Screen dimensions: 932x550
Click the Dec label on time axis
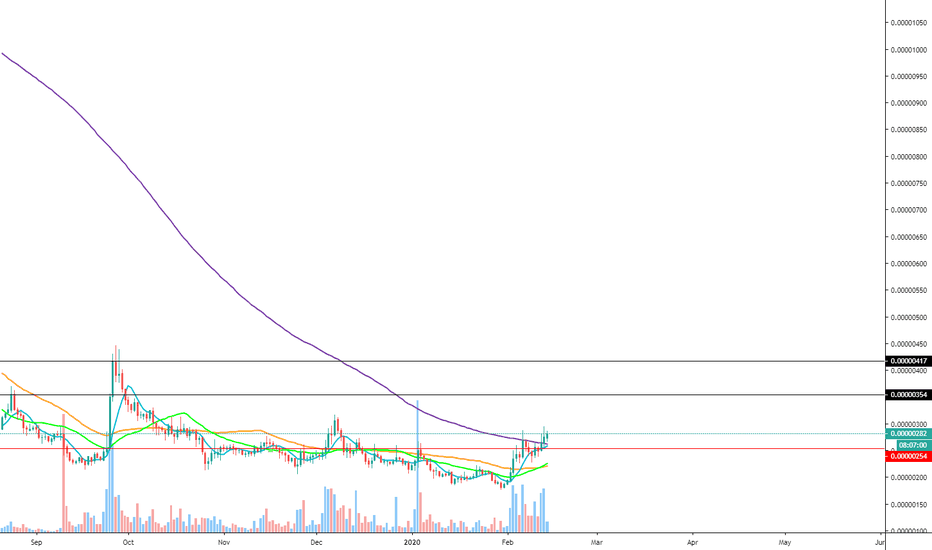coord(316,542)
